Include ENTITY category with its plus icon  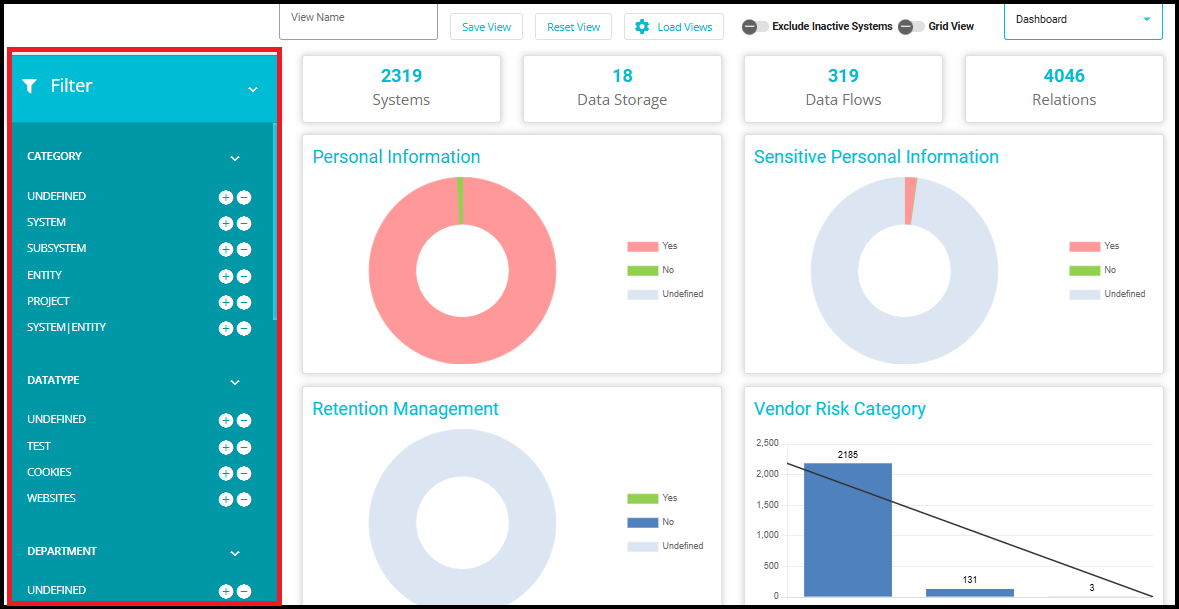[x=225, y=276]
